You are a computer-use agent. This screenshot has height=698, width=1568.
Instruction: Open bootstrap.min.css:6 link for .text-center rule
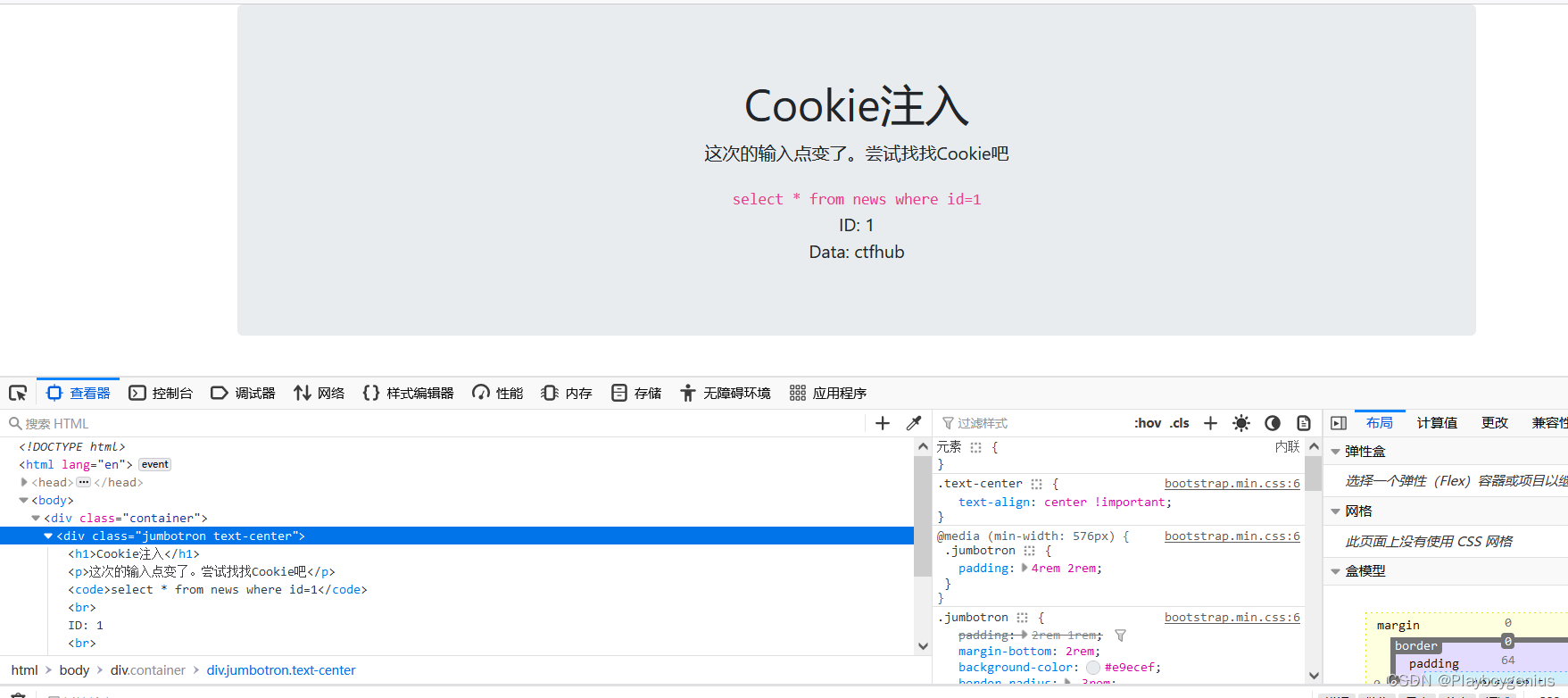pos(1232,483)
